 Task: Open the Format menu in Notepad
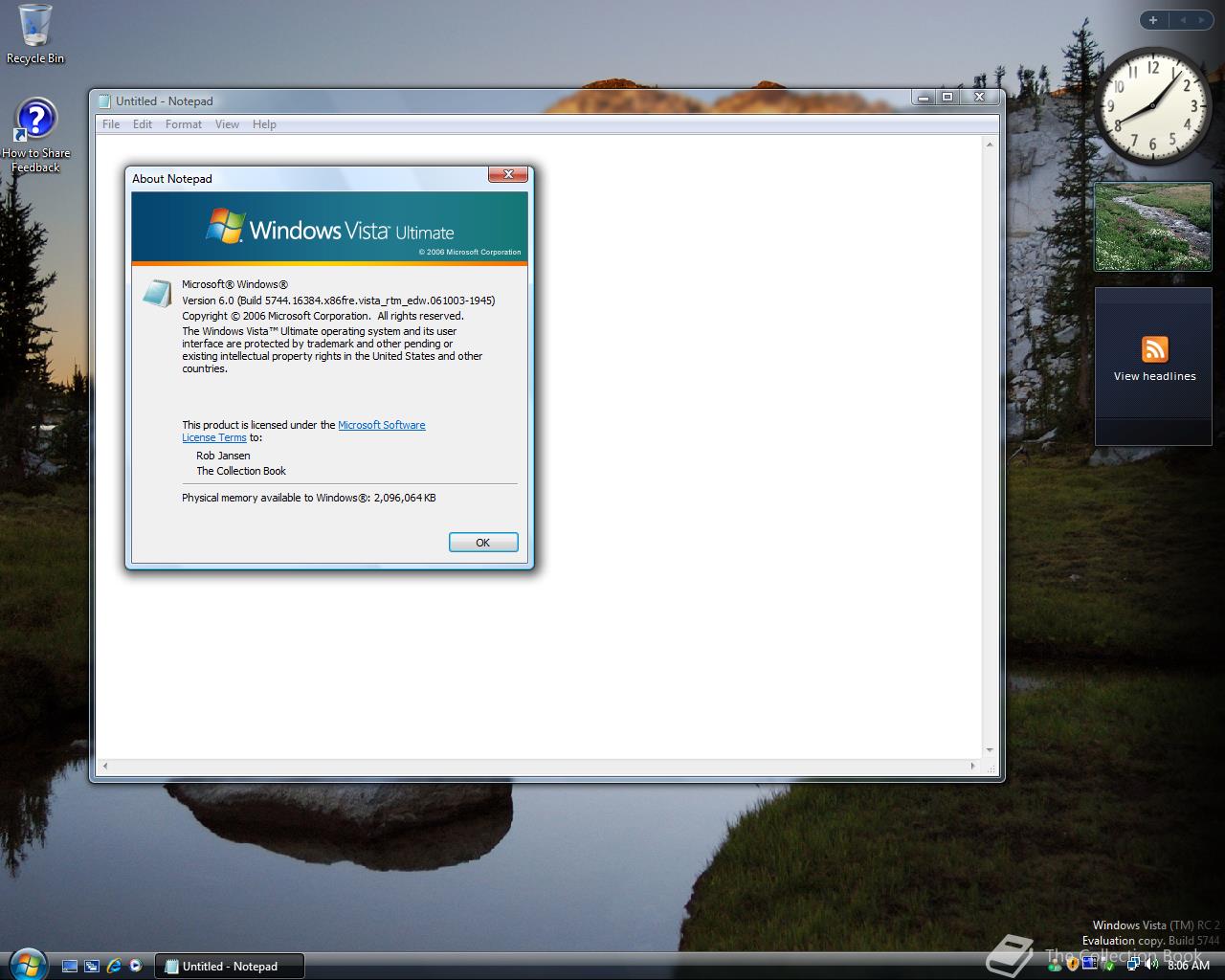pyautogui.click(x=184, y=124)
